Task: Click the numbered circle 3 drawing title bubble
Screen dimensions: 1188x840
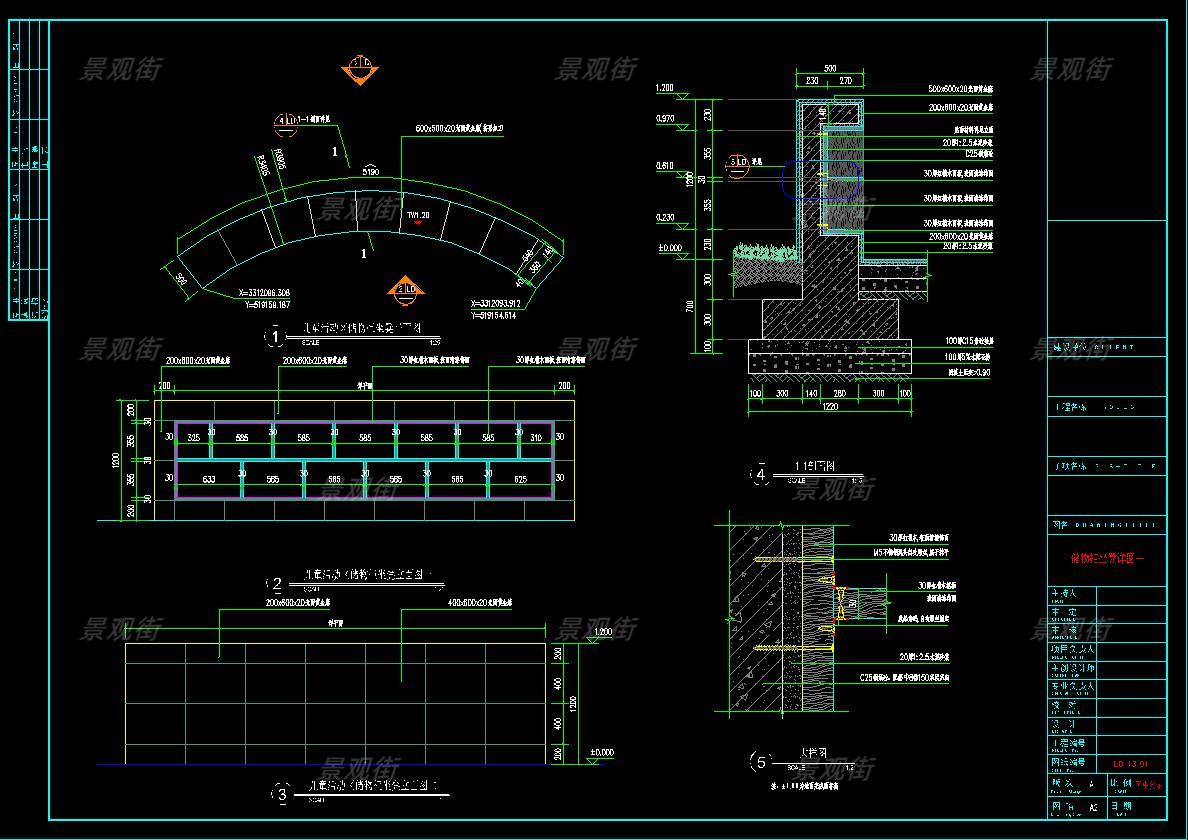Action: point(282,794)
